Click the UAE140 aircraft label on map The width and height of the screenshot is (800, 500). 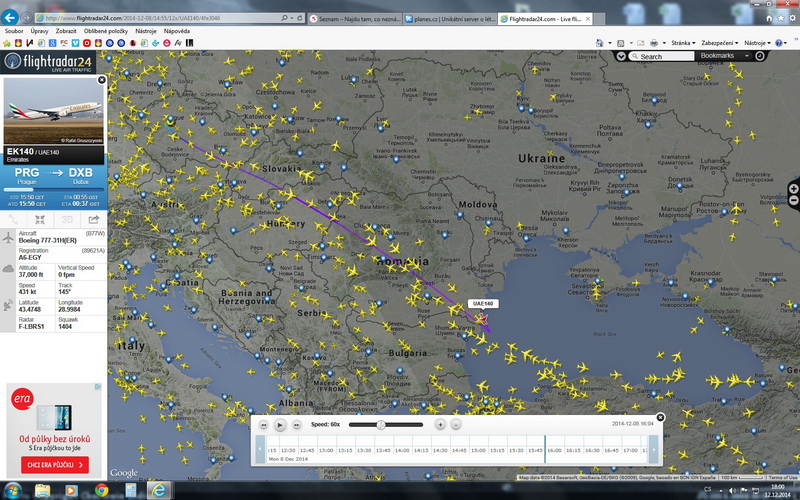[x=483, y=304]
